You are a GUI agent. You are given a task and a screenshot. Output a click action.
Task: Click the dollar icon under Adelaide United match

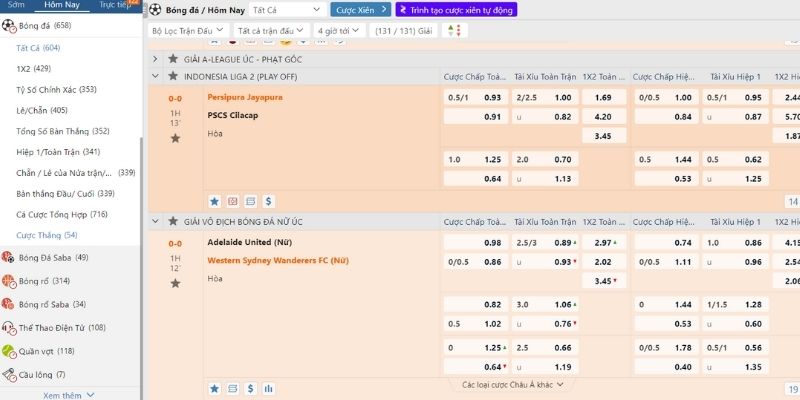[x=251, y=389]
